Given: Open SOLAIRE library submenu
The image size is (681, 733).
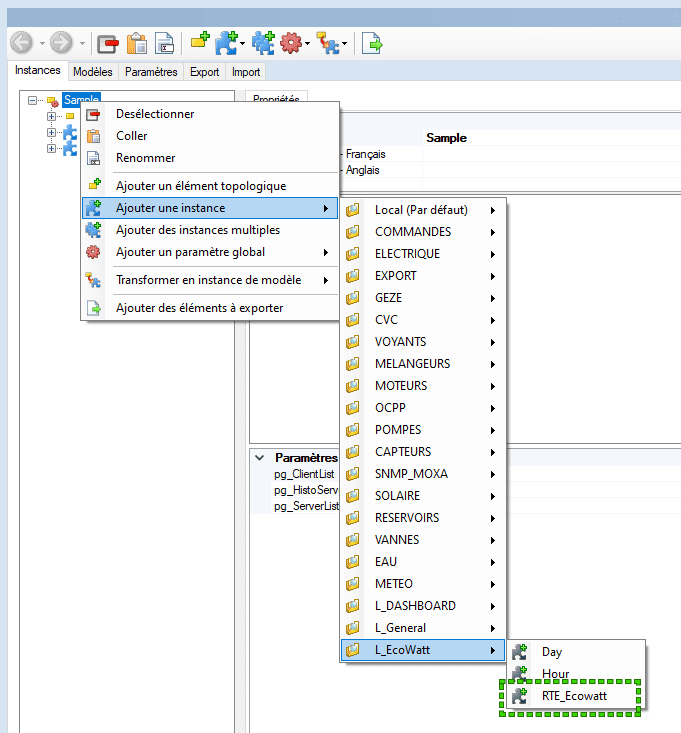Looking at the screenshot, I should tap(423, 496).
